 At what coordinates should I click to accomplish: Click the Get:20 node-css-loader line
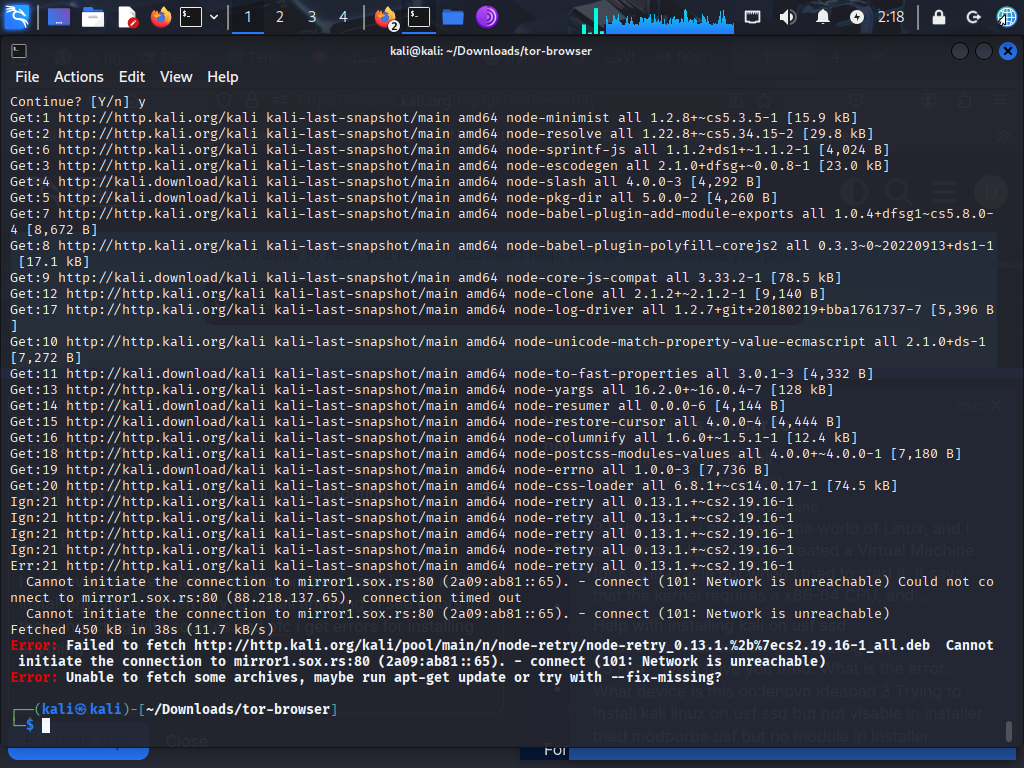point(453,486)
